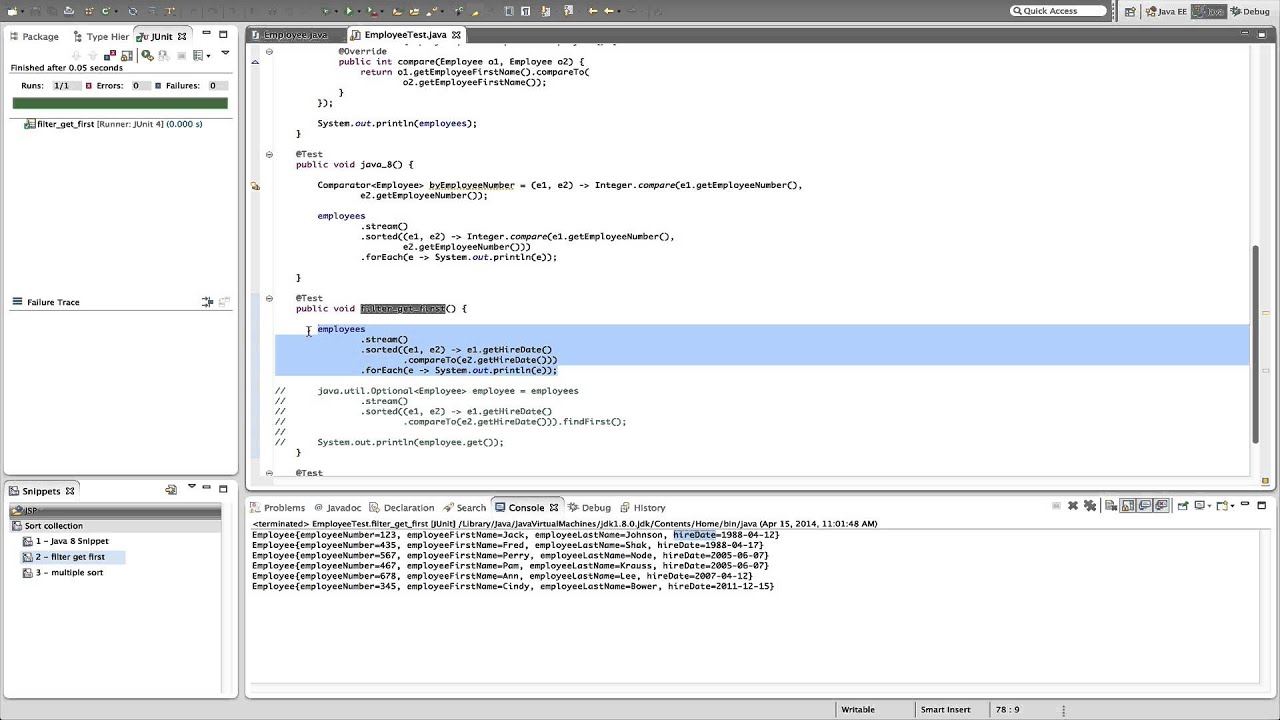Viewport: 1280px width, 720px height.
Task: Click the green Run button in the main toolbar
Action: [x=349, y=11]
